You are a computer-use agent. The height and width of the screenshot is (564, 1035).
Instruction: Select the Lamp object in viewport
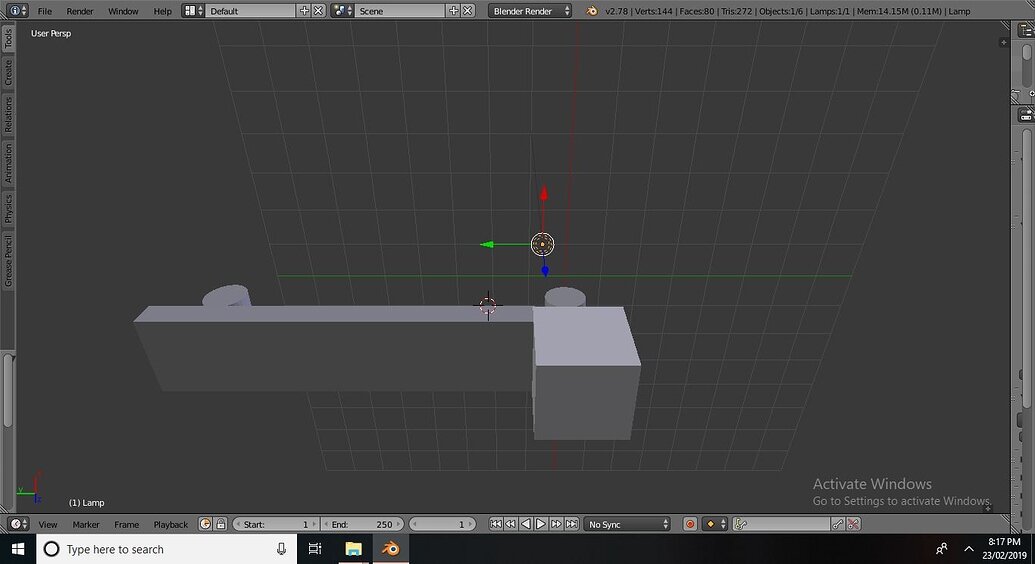(543, 244)
